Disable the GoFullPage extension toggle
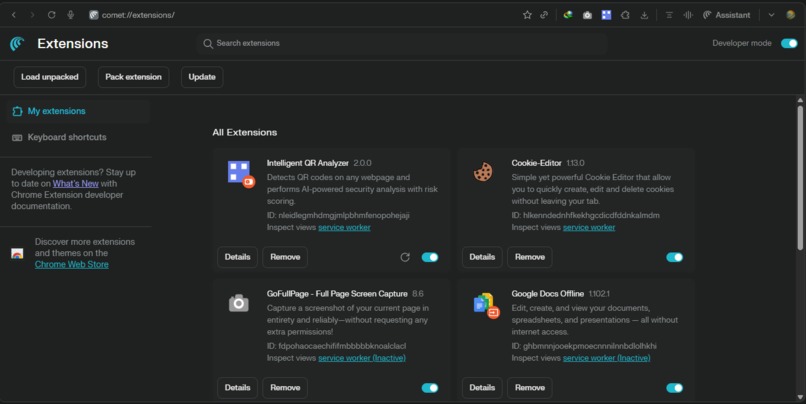 click(x=430, y=388)
